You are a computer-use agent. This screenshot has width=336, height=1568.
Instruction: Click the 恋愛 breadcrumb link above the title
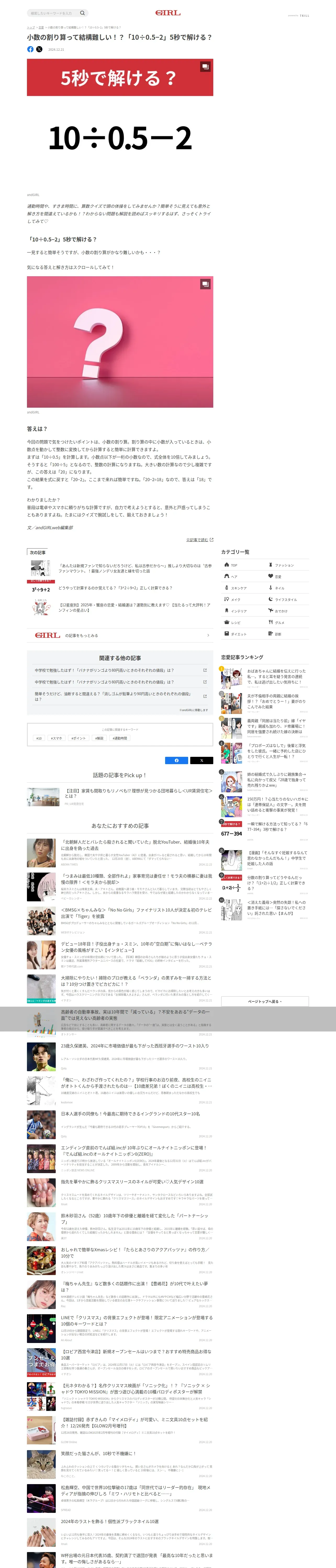(41, 27)
